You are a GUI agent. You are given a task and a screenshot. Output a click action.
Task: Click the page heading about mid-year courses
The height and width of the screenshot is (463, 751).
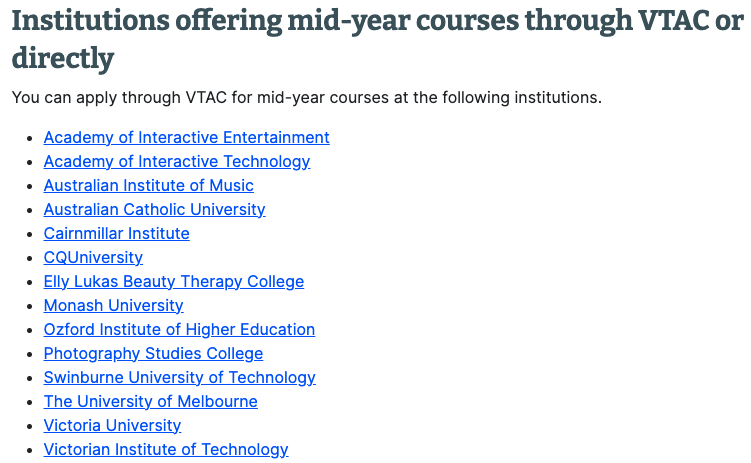click(x=377, y=39)
